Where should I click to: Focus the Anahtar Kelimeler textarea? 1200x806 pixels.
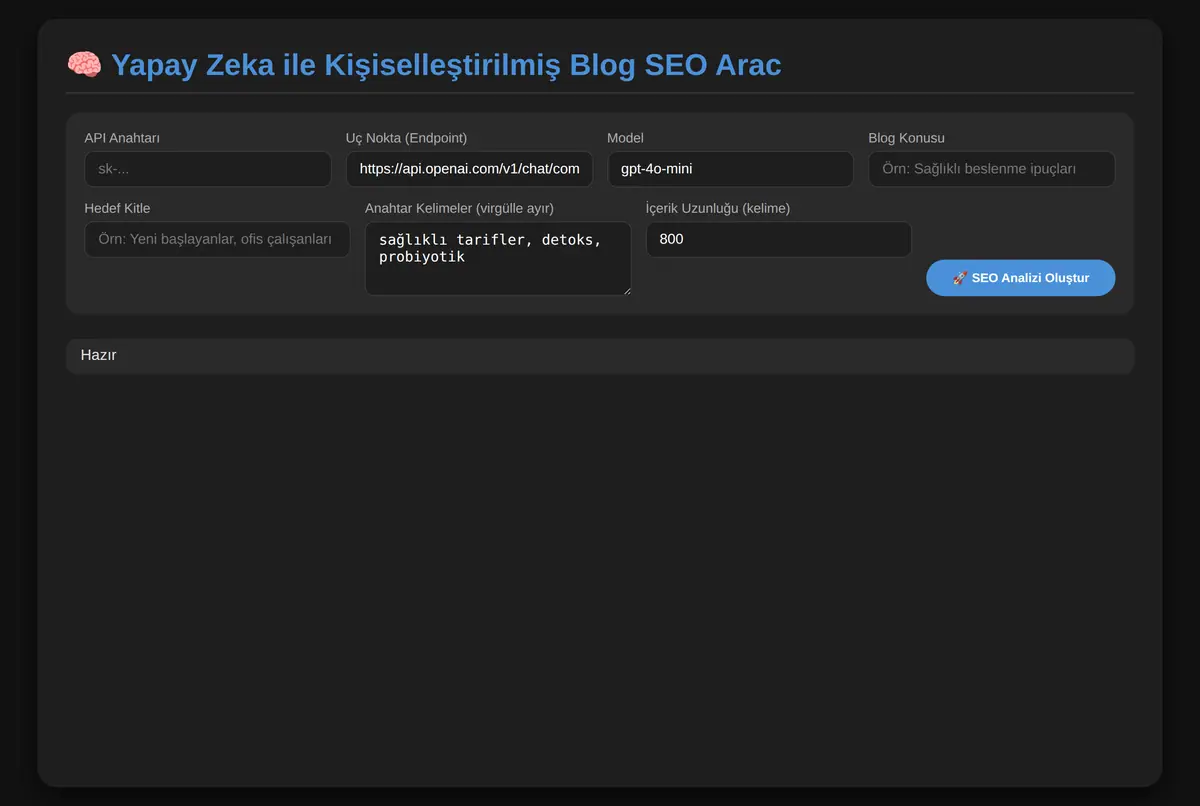pos(498,258)
